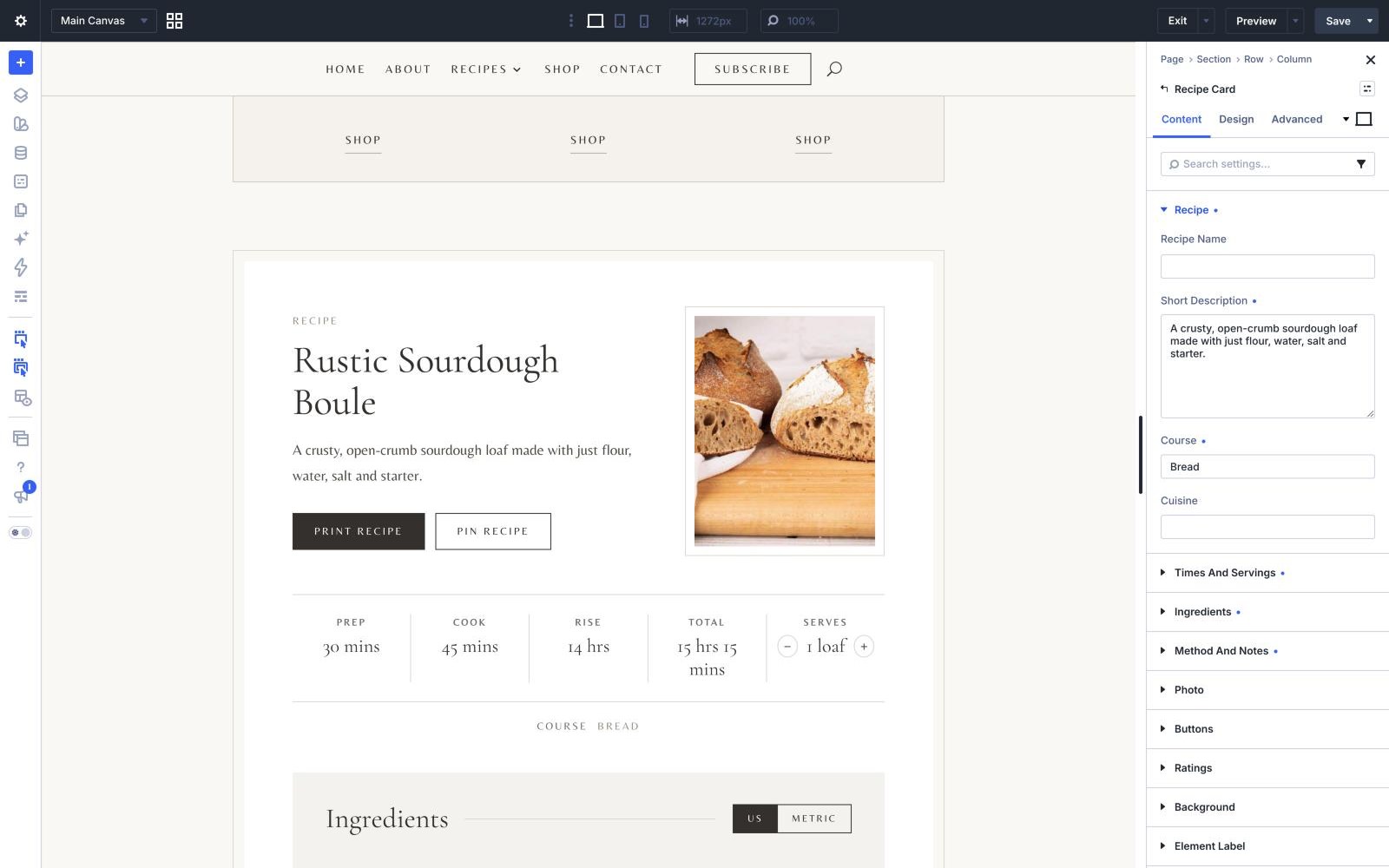Switch to the Design tab
Image resolution: width=1389 pixels, height=868 pixels.
1236,119
